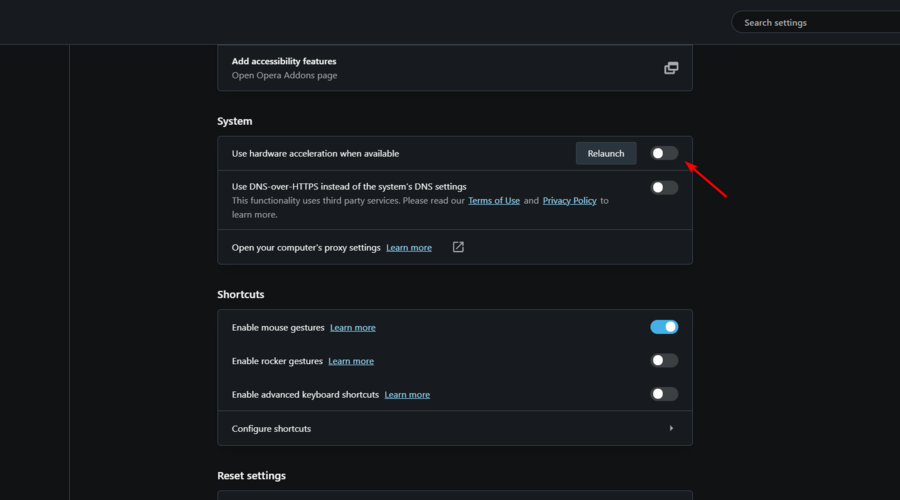Turn on advanced keyboard shortcuts toggle
The image size is (900, 500).
pyautogui.click(x=664, y=394)
